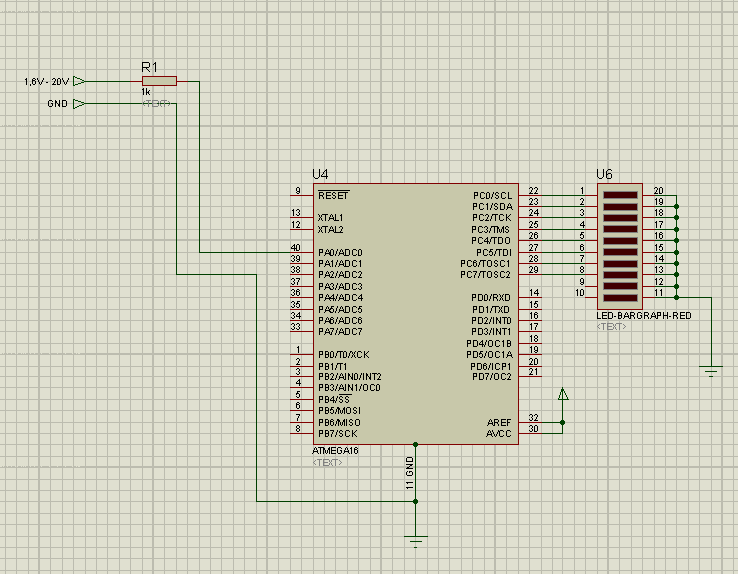Click the ATMEGA16 part name text
The height and width of the screenshot is (574, 738).
tap(336, 451)
